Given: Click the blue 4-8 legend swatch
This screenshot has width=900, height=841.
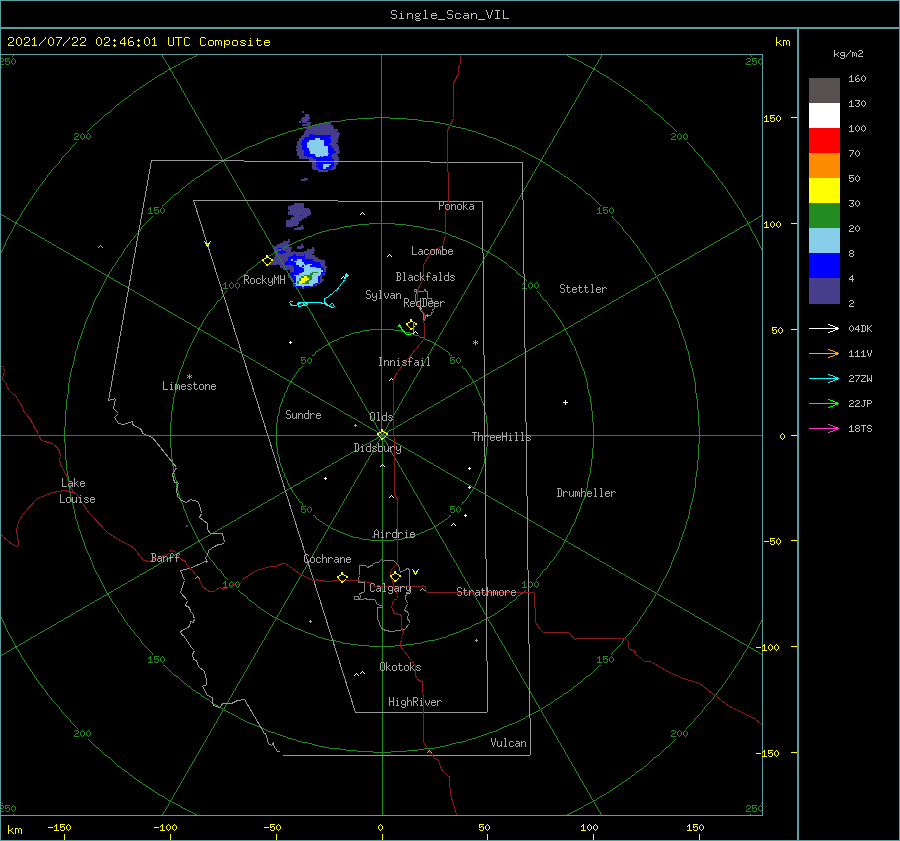Looking at the screenshot, I should coord(824,266).
